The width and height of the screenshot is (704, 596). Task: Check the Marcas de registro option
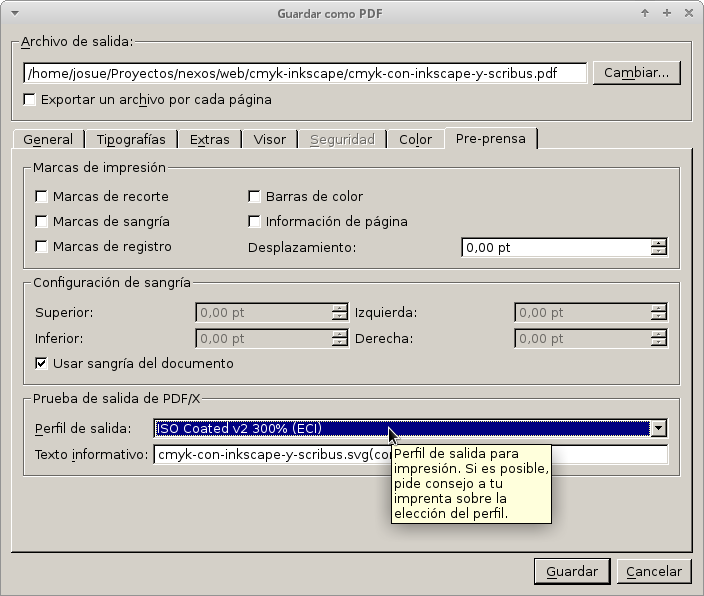coord(42,247)
